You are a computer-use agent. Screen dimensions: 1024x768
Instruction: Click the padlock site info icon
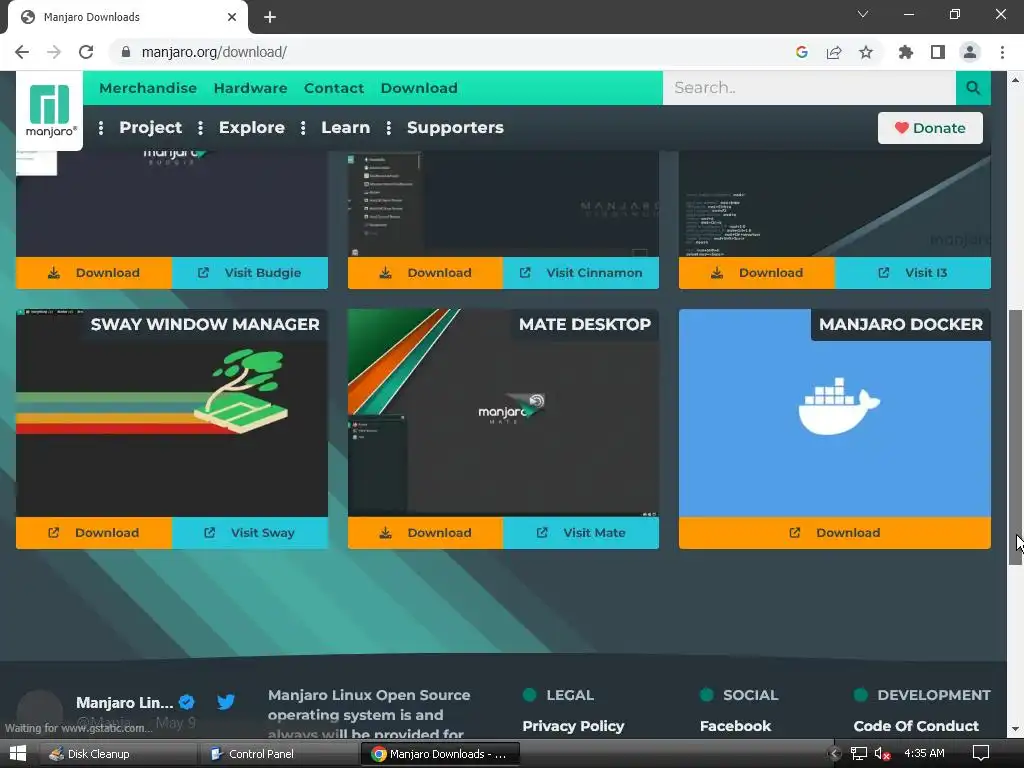coord(126,52)
